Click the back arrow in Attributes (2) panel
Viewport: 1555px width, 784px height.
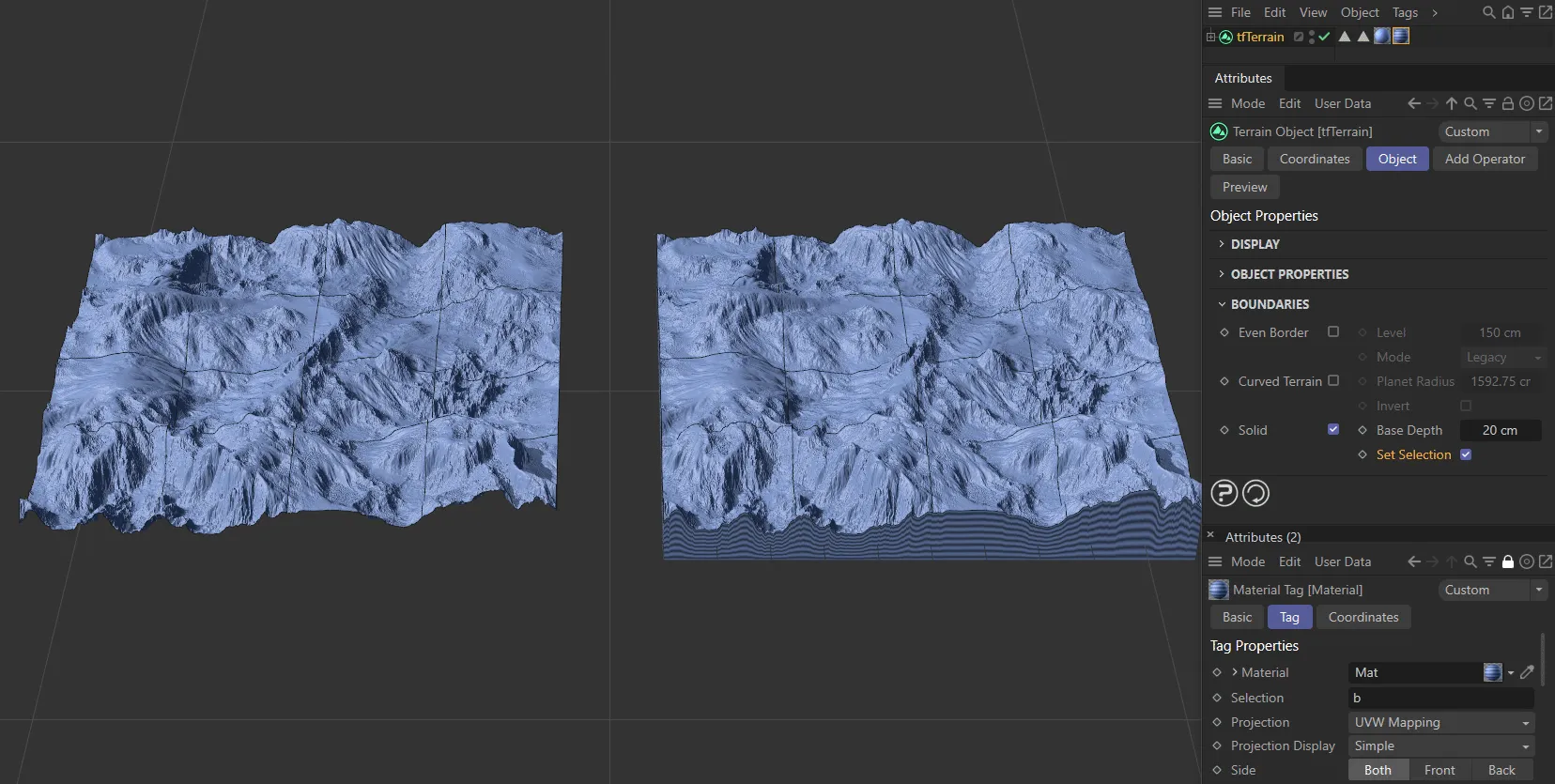(x=1414, y=561)
